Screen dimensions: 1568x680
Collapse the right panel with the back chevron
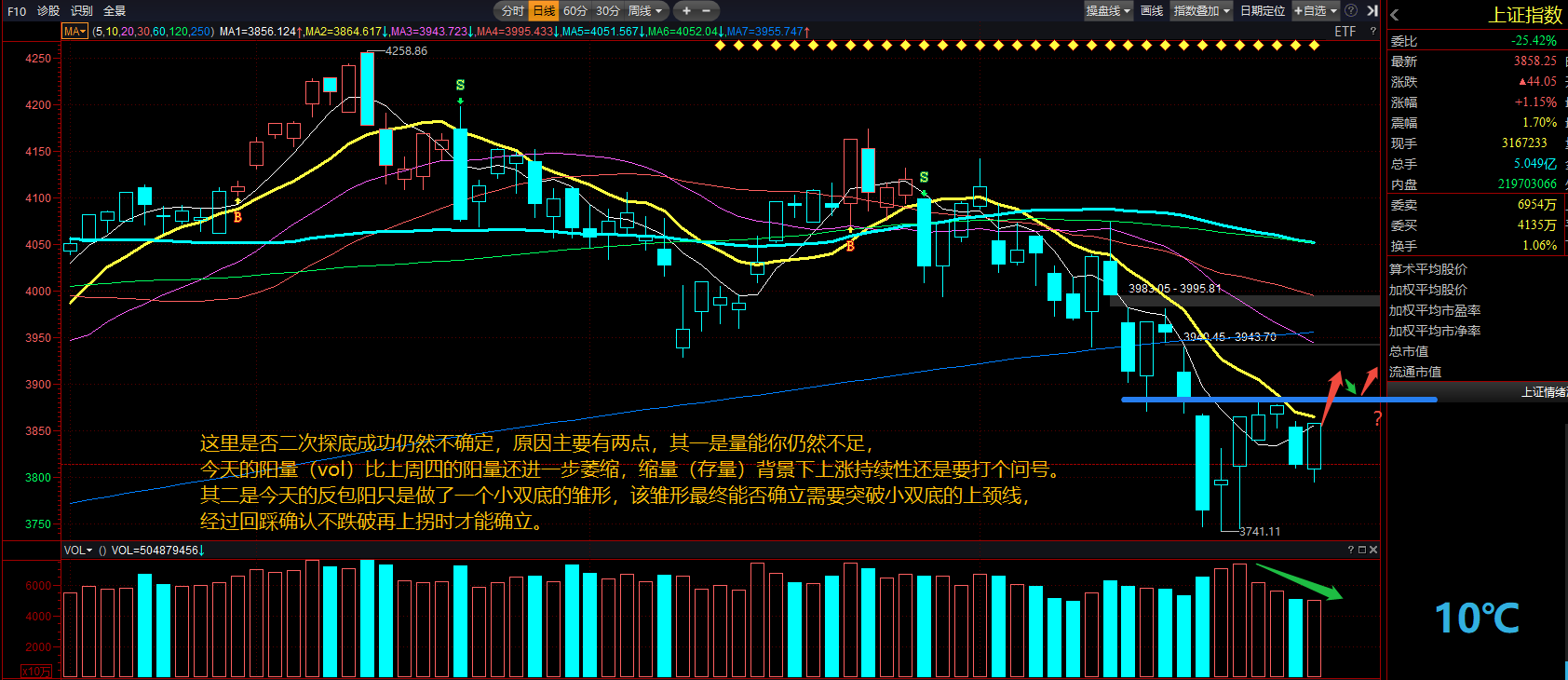coord(1395,15)
